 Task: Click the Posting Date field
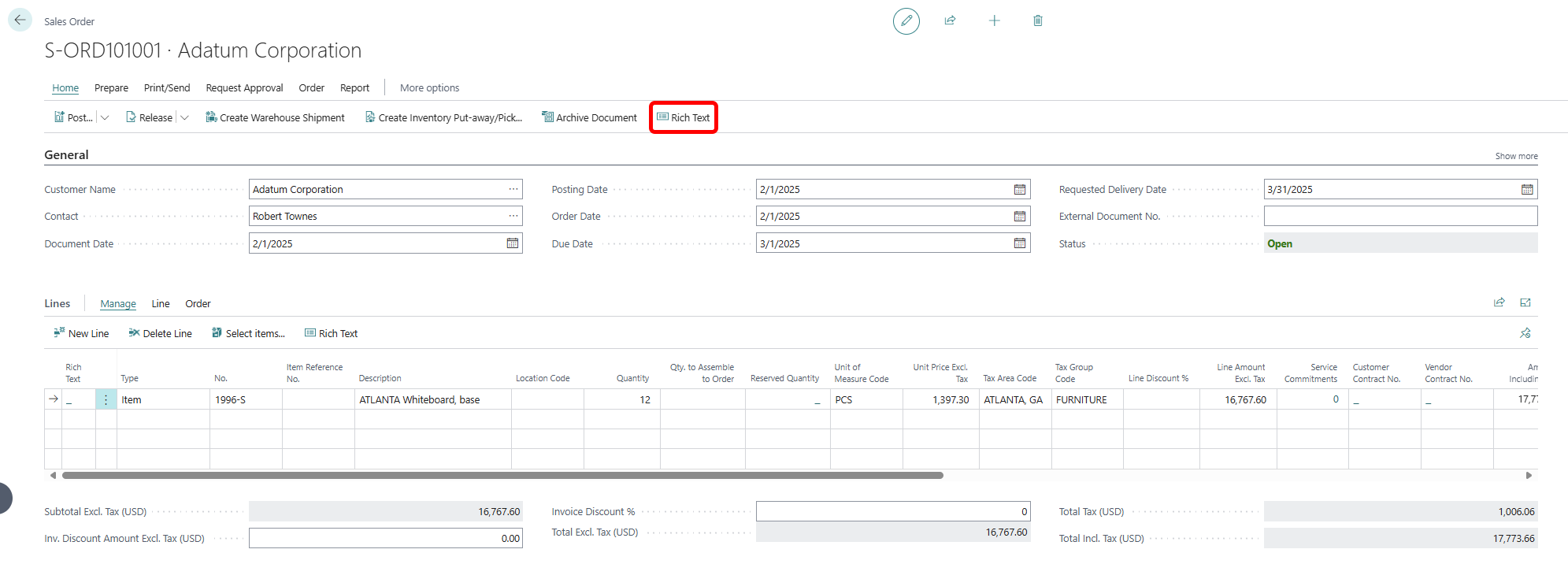(893, 189)
